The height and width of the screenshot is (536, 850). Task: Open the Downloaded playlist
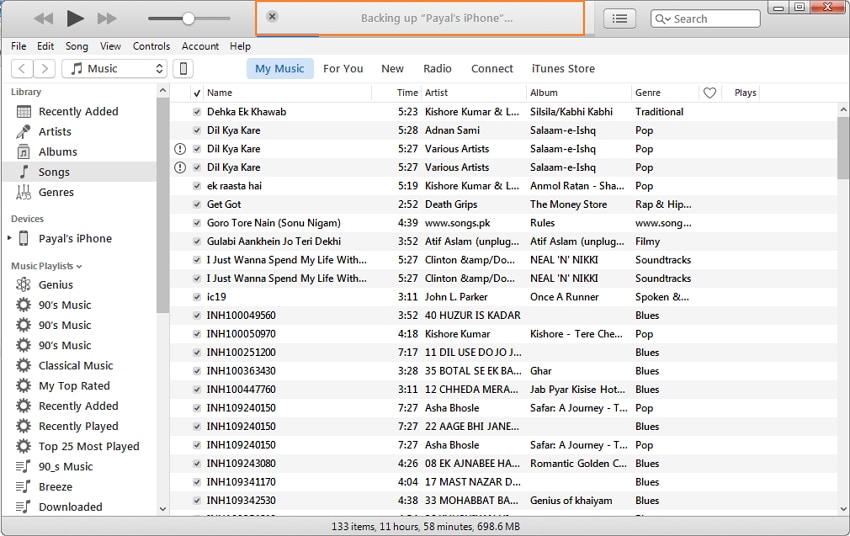pos(79,507)
